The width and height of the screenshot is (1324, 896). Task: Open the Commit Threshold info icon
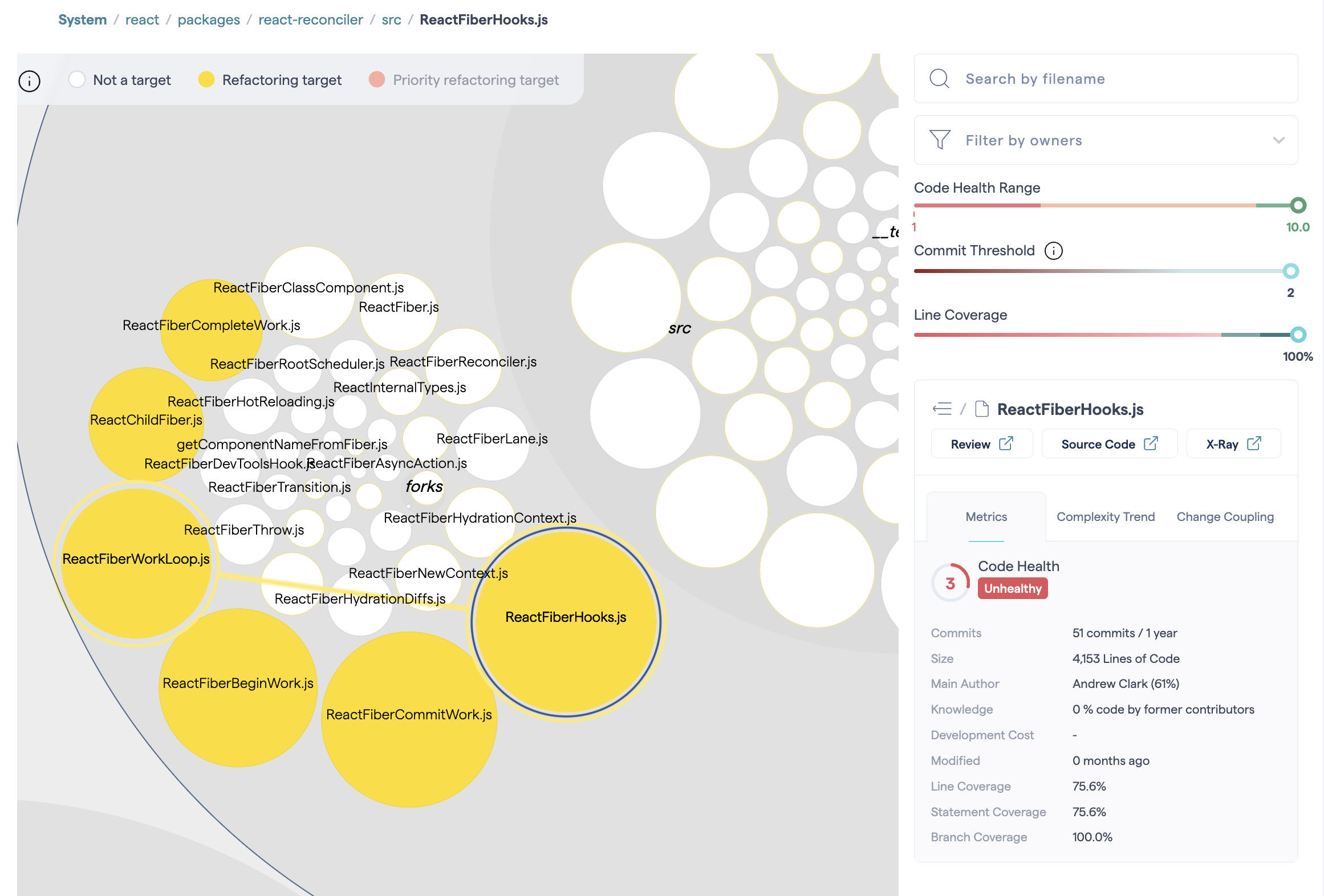(x=1054, y=251)
